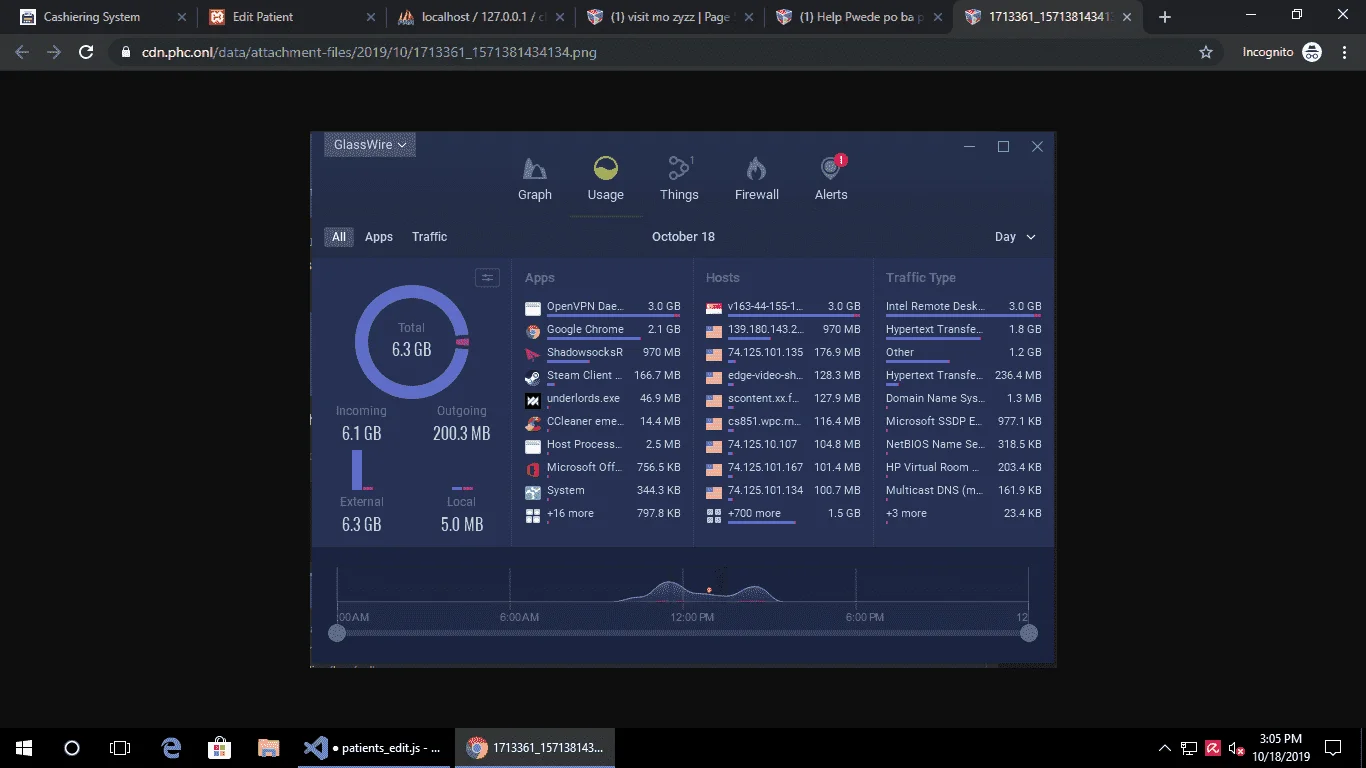The height and width of the screenshot is (768, 1366).
Task: Click the flag icon beside host v163-44-155-1
Action: tap(714, 307)
